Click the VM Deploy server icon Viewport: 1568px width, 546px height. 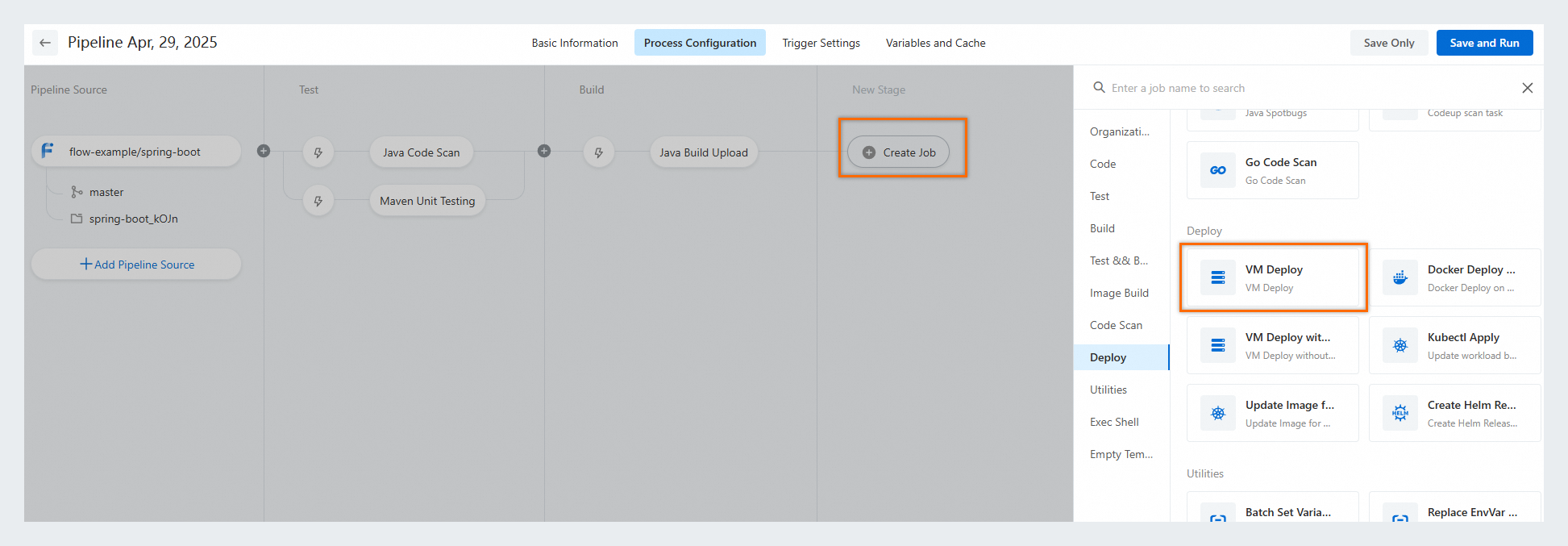click(x=1218, y=277)
